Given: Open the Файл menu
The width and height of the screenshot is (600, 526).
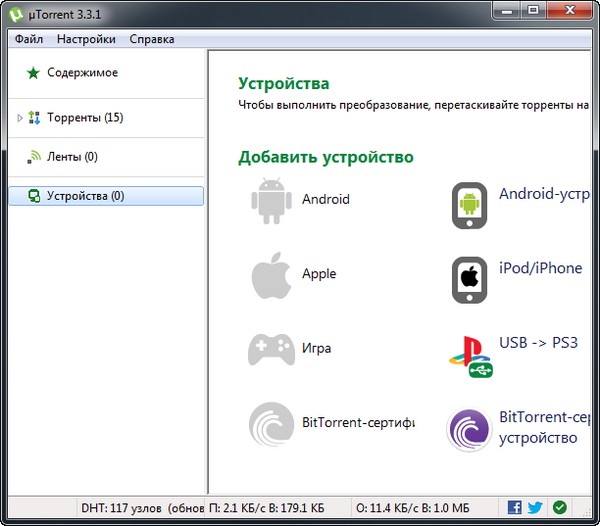Looking at the screenshot, I should 29,39.
